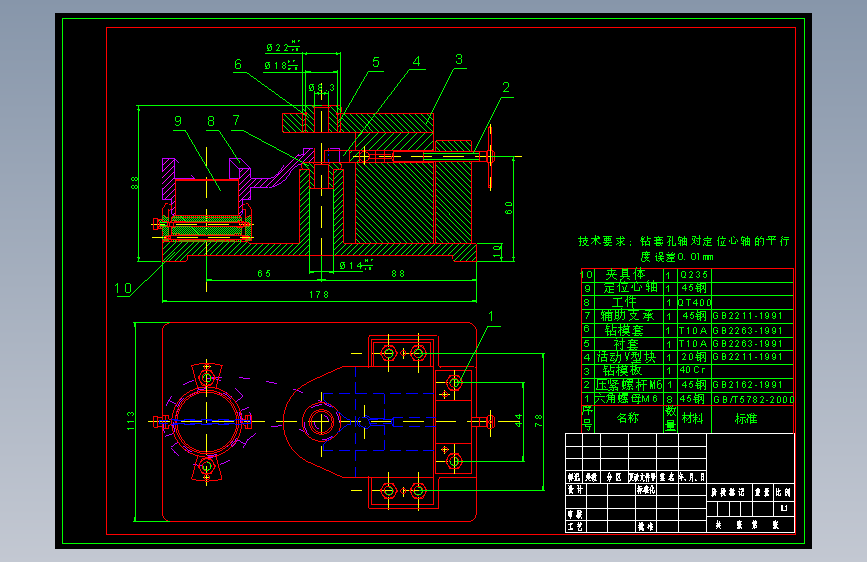
Task: Click the 44 dimension in plan view
Action: click(x=518, y=420)
